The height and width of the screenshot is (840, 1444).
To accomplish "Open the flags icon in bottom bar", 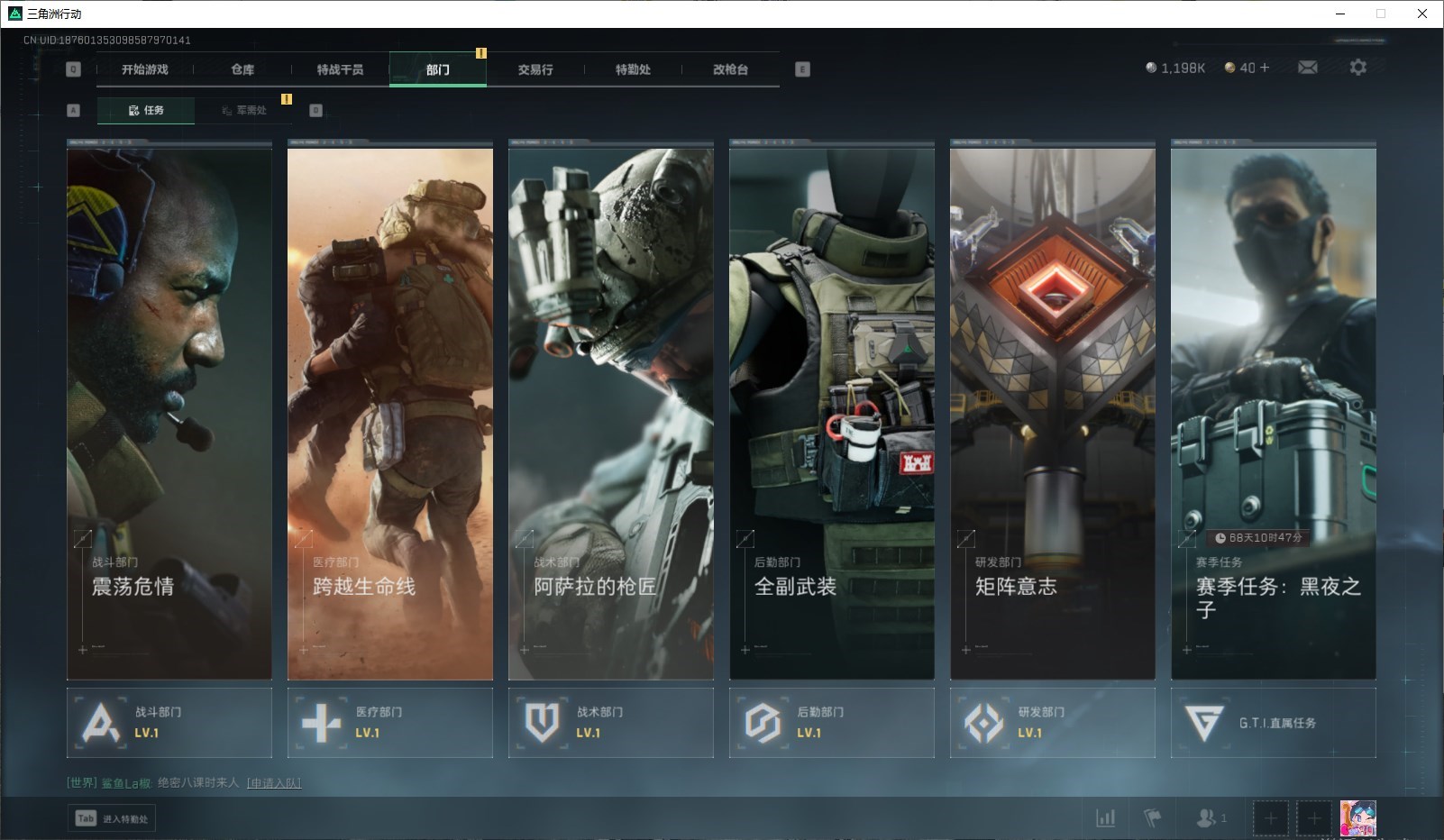I will pos(1152,817).
